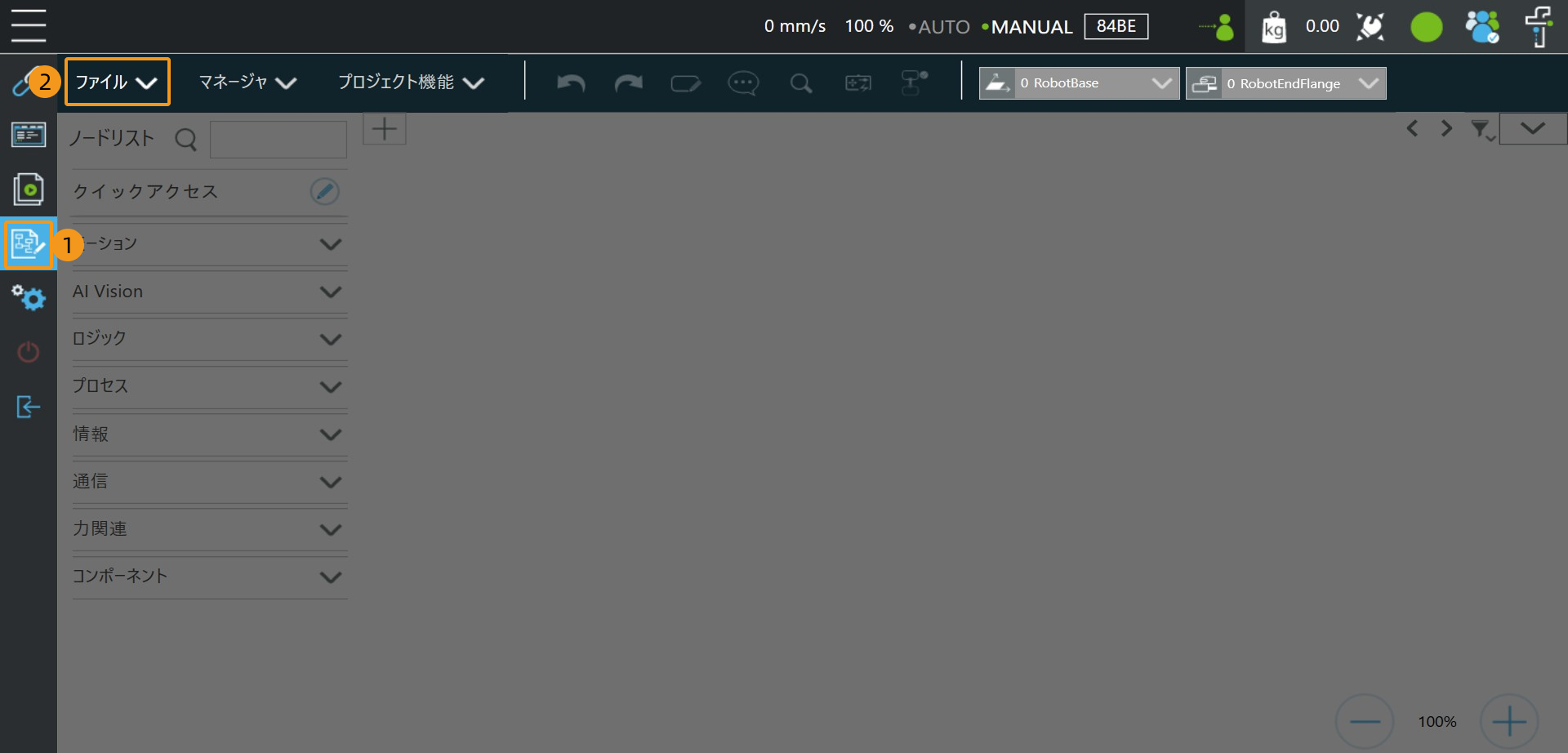Click the undo arrow
1568x753 pixels.
pyautogui.click(x=571, y=82)
